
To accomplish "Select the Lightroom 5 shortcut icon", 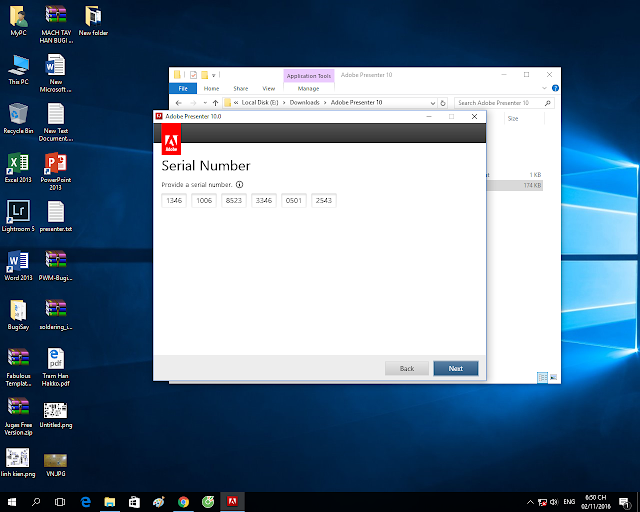I will 18,211.
